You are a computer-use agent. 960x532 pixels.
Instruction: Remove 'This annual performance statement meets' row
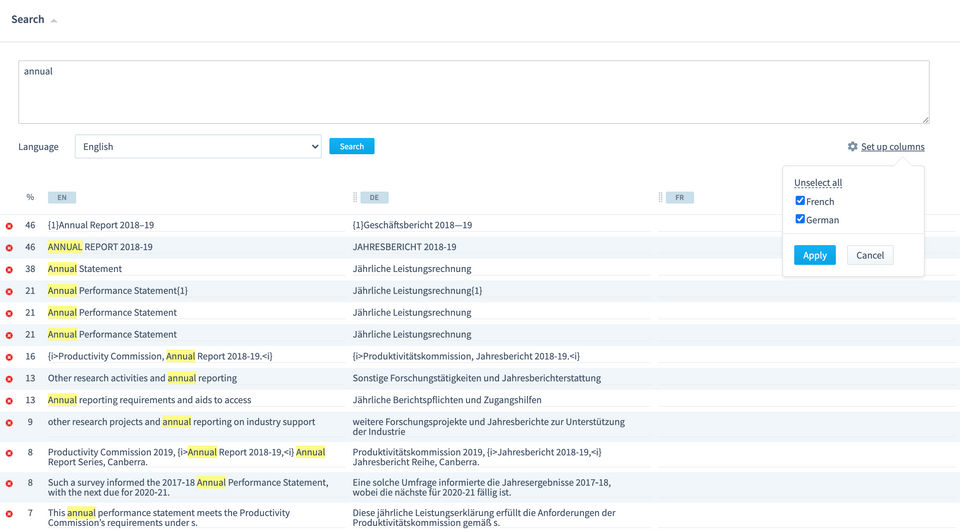click(9, 514)
